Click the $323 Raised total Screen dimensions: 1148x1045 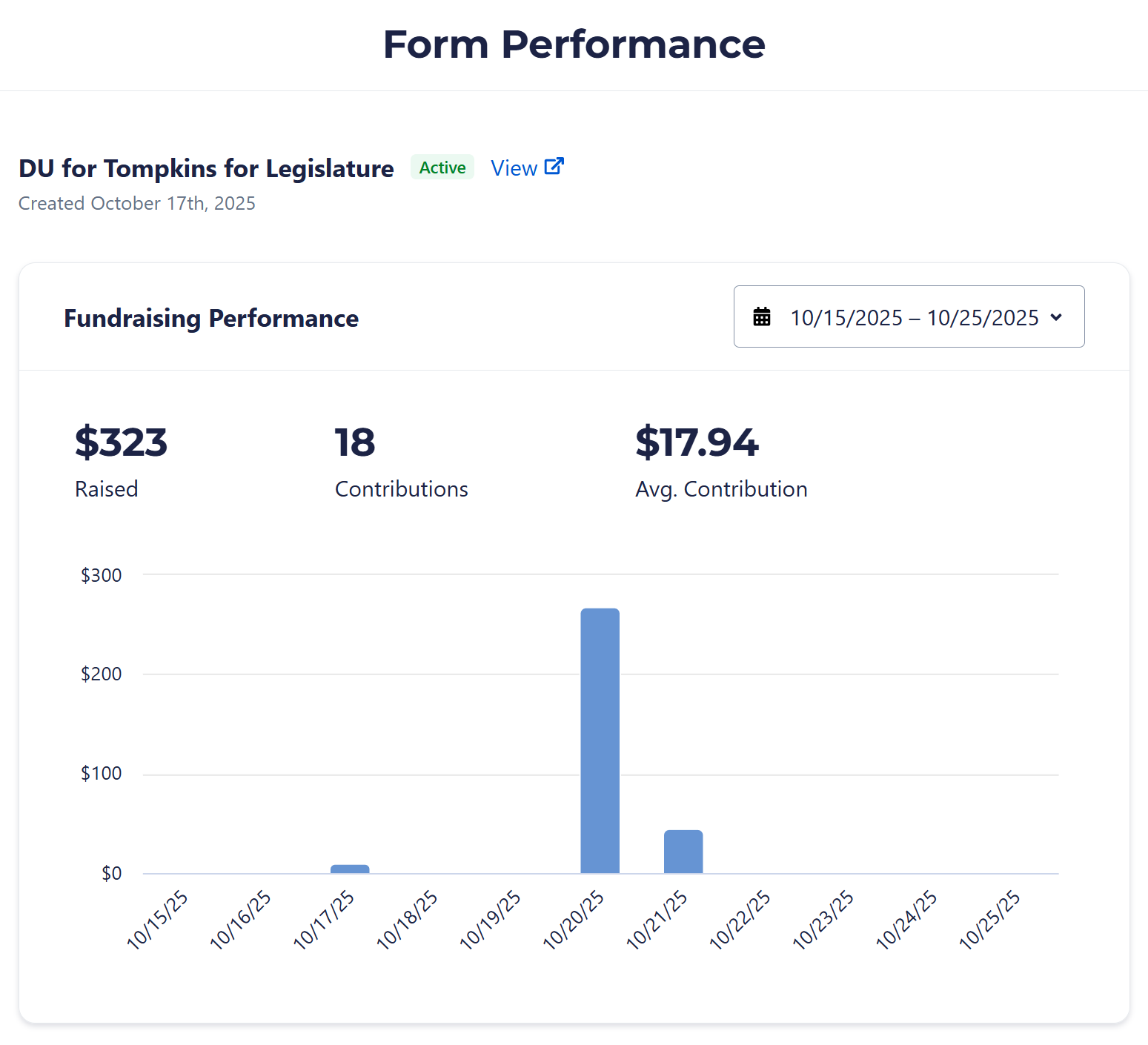pos(121,442)
